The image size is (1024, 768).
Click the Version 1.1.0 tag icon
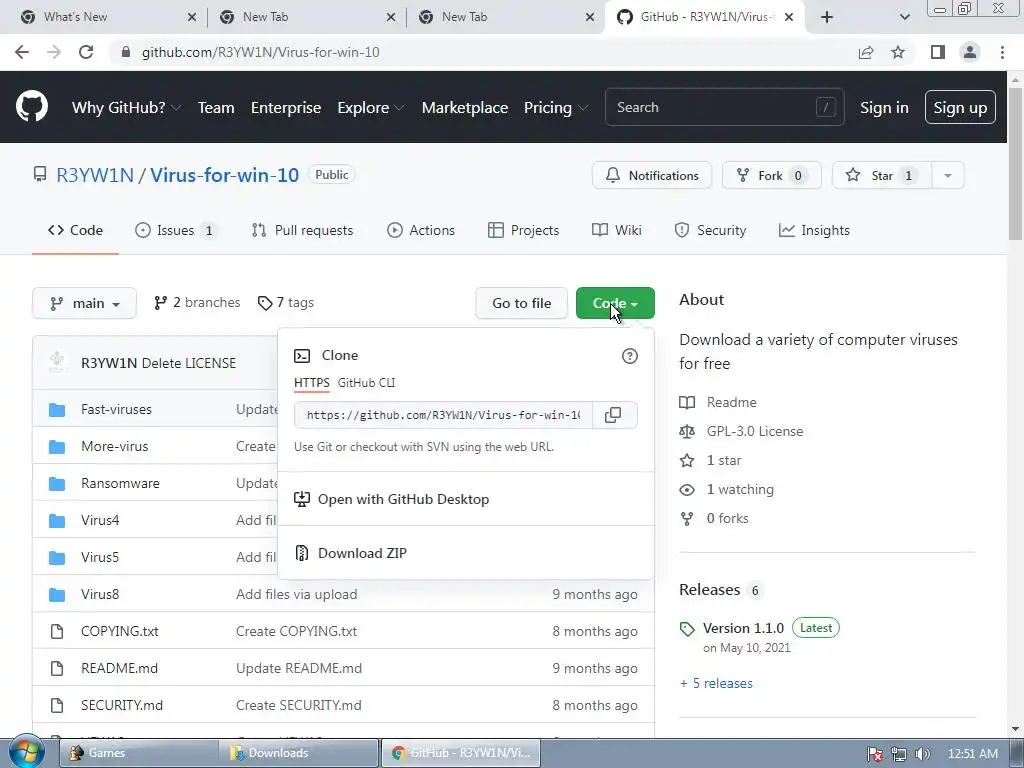pos(687,629)
